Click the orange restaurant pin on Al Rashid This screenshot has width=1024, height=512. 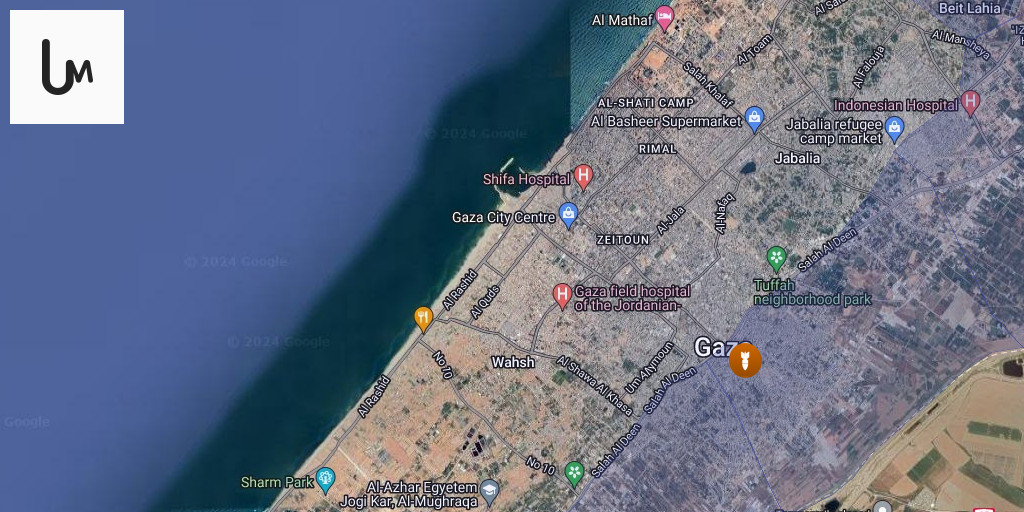tap(423, 319)
